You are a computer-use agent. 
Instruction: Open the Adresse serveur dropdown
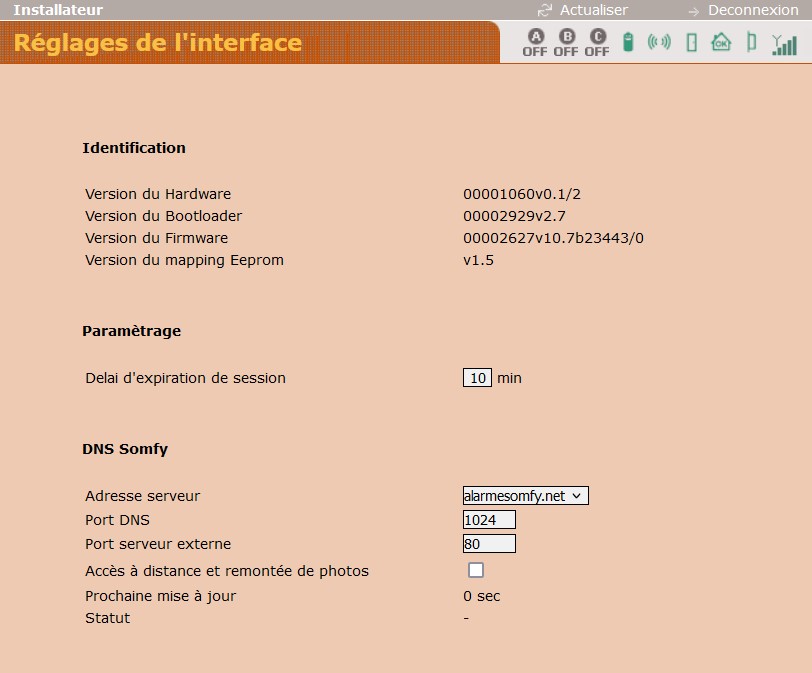[525, 495]
